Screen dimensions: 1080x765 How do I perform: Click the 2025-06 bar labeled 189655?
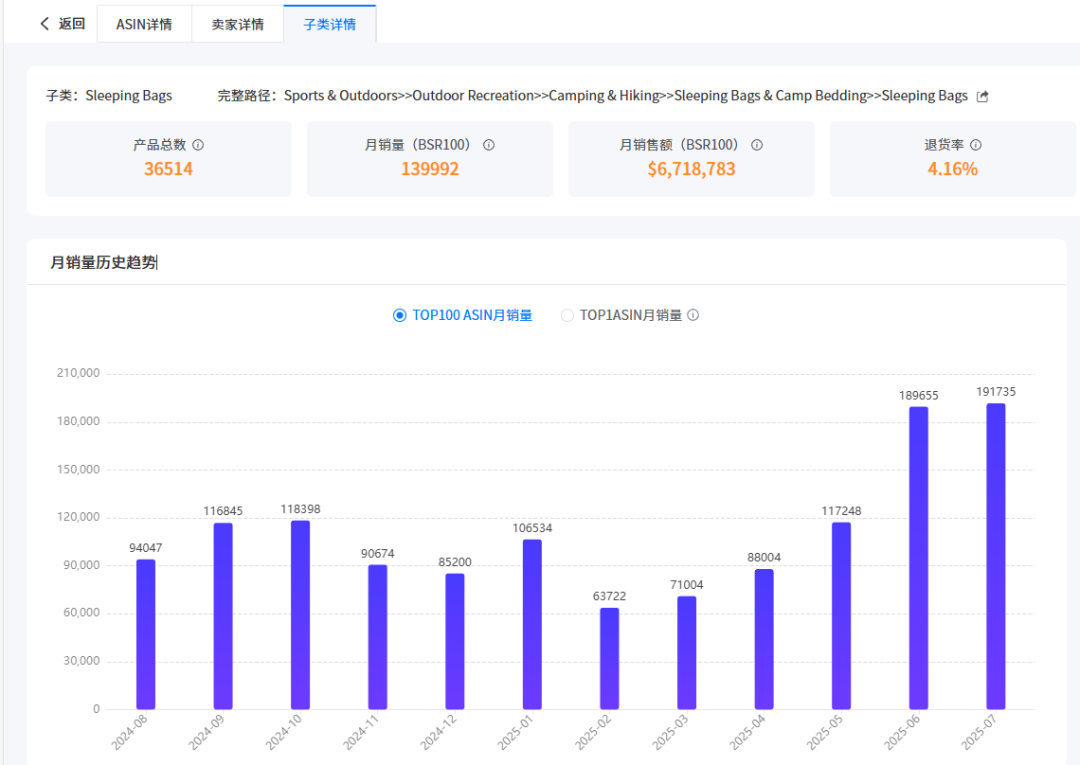918,558
